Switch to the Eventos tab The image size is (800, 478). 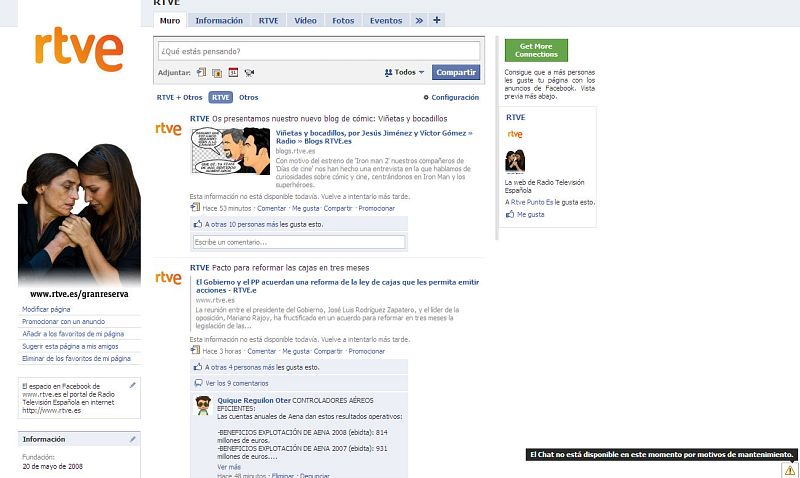tap(386, 20)
